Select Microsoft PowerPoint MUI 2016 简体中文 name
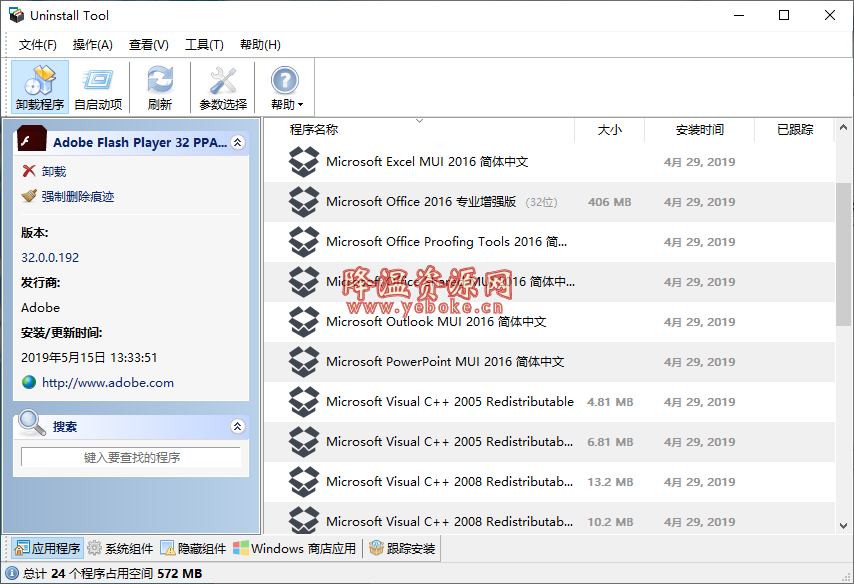Screen dimensions: 854x584 pyautogui.click(x=445, y=362)
